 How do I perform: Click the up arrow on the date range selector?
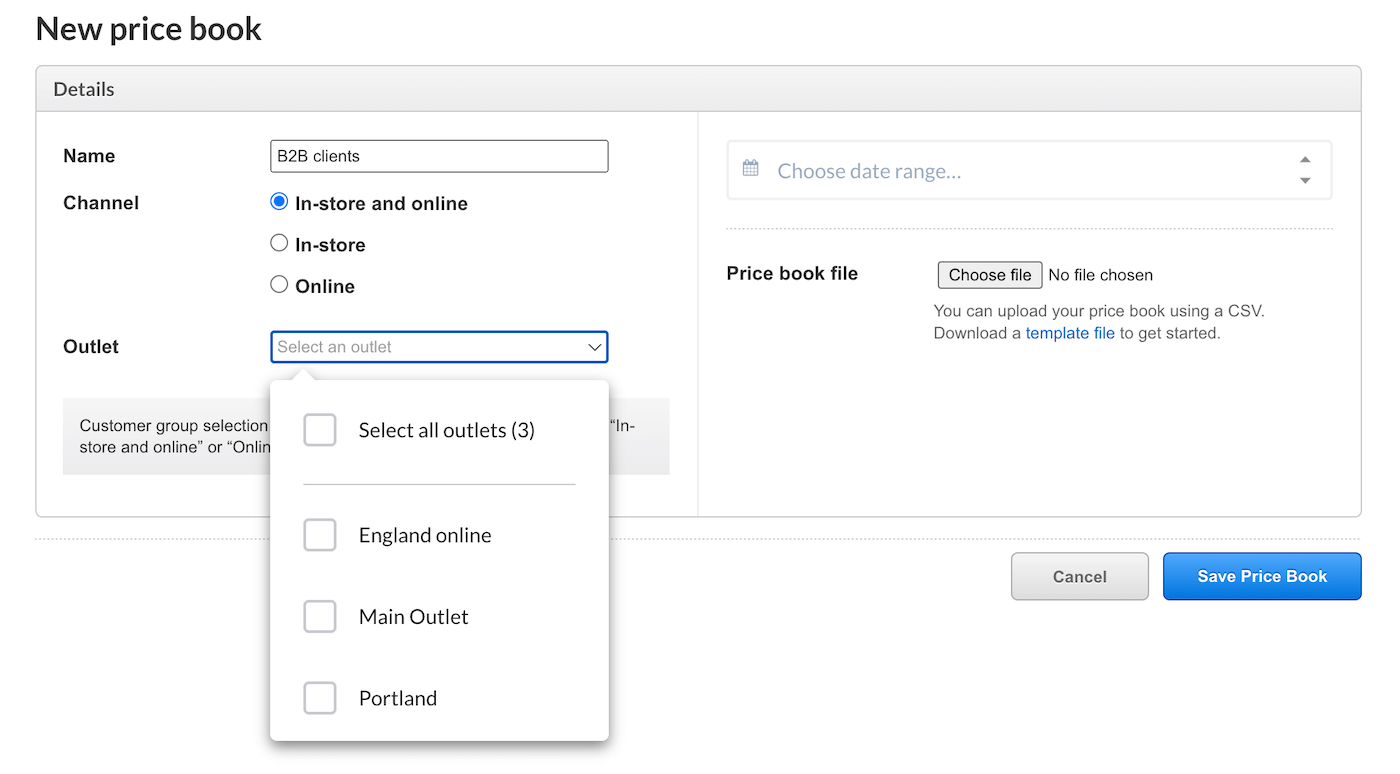pyautogui.click(x=1305, y=159)
